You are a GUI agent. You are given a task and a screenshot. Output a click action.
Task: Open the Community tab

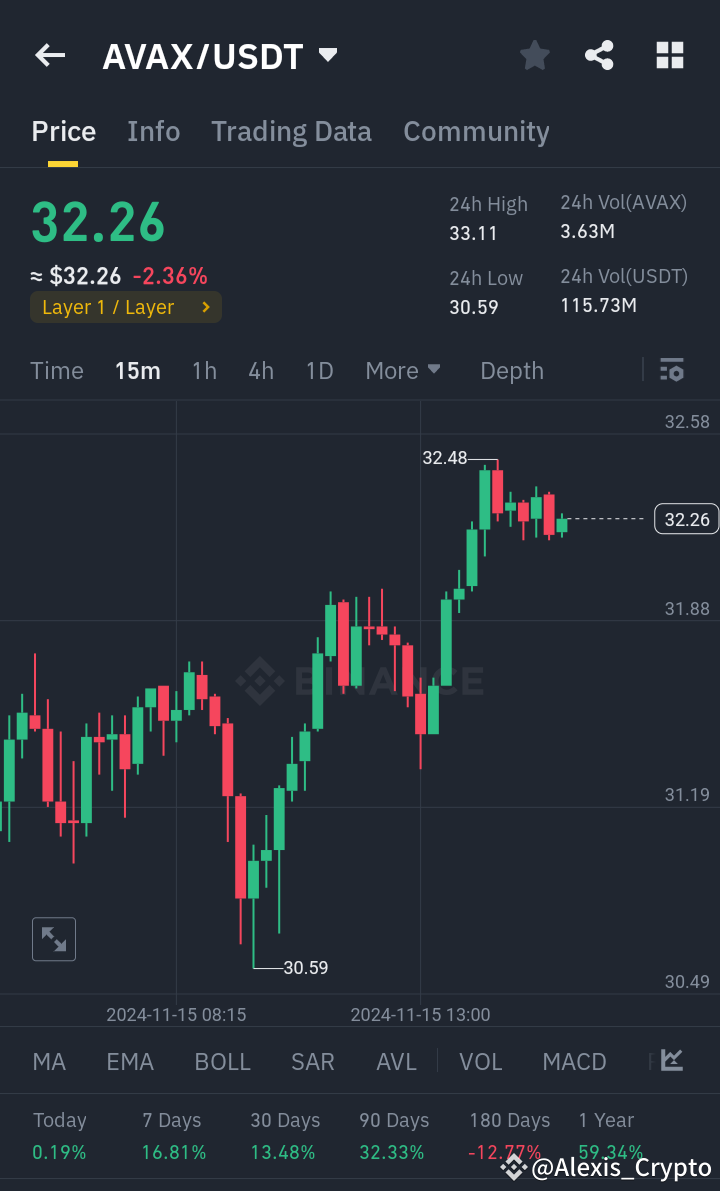[x=476, y=131]
